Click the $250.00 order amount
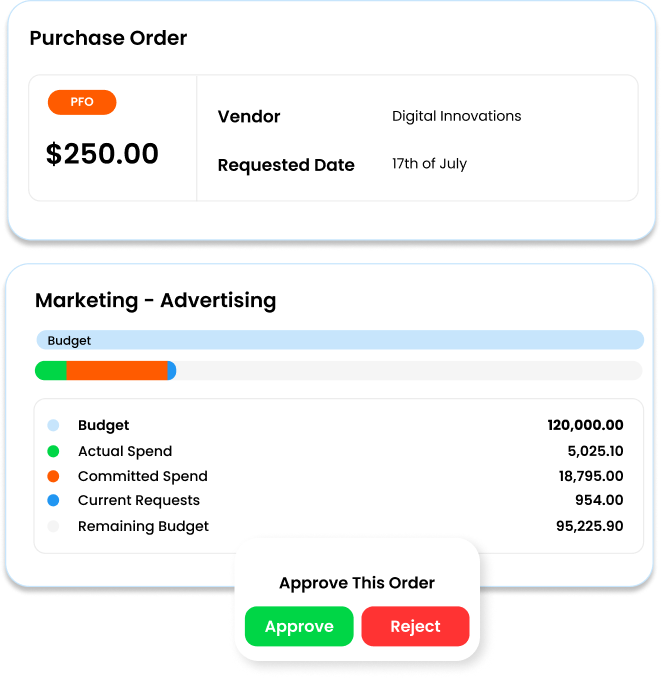The image size is (661, 678). [102, 154]
